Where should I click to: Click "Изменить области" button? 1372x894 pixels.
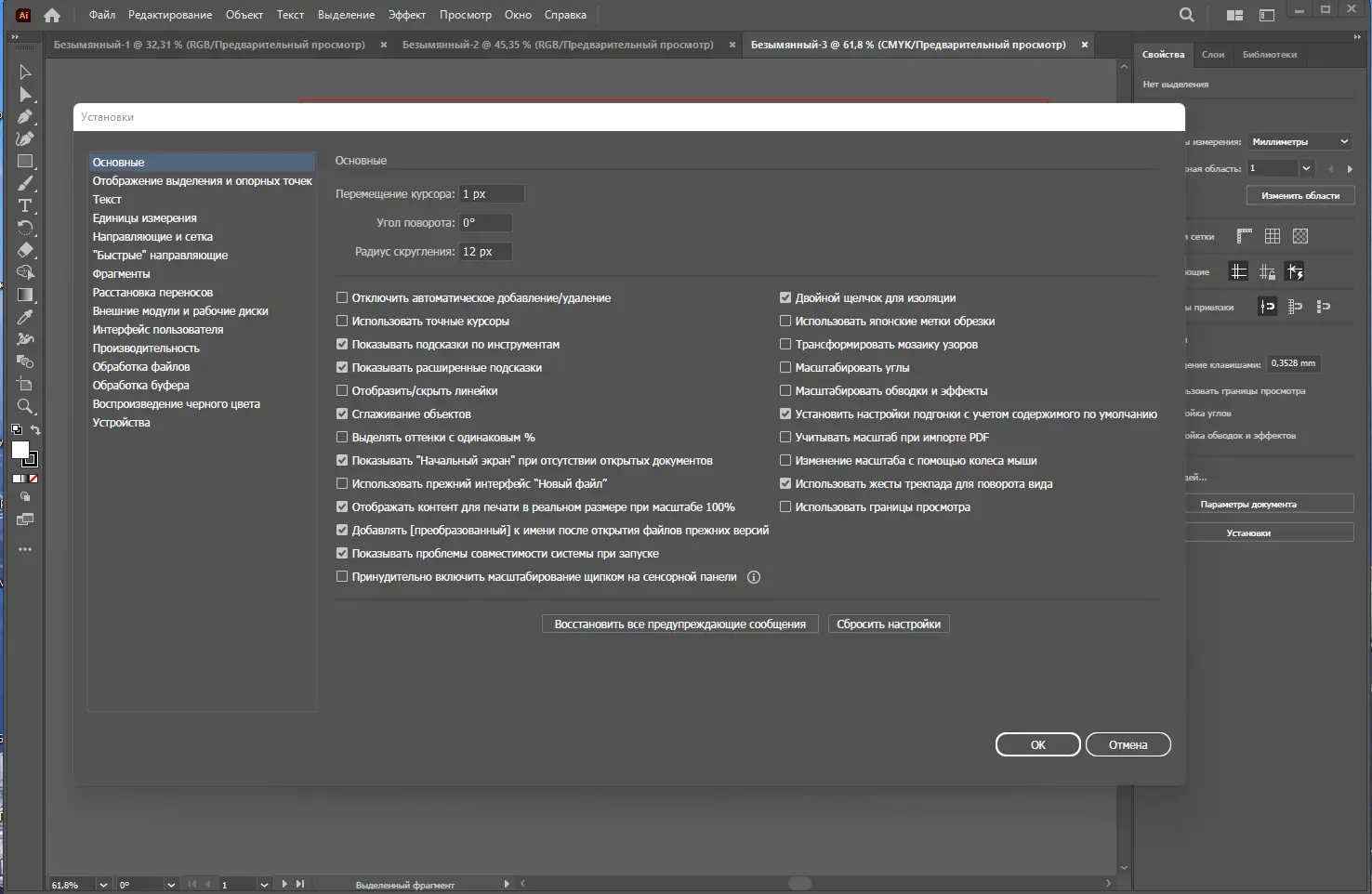click(x=1299, y=195)
